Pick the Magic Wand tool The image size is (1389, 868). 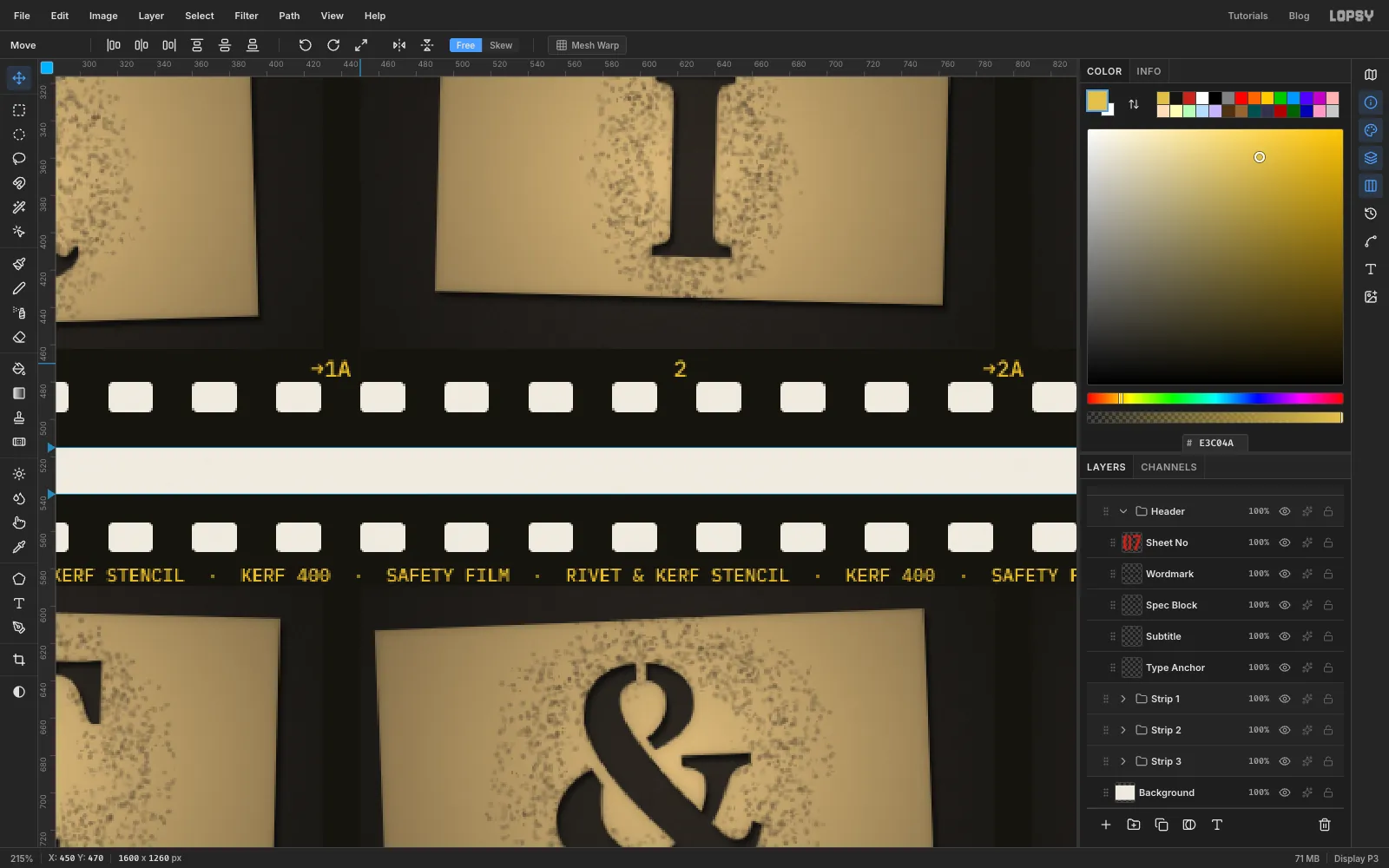[19, 207]
